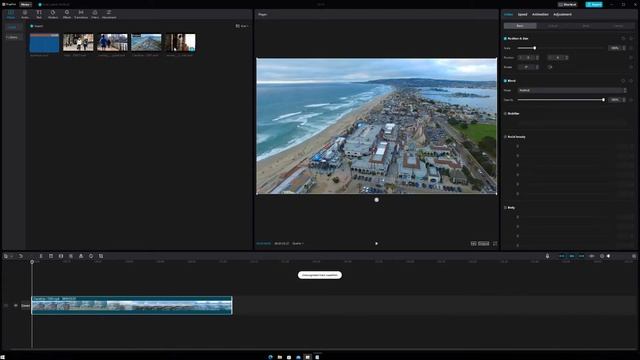This screenshot has height=360, width=640.
Task: Lock the main video track
Action: pos(6,305)
